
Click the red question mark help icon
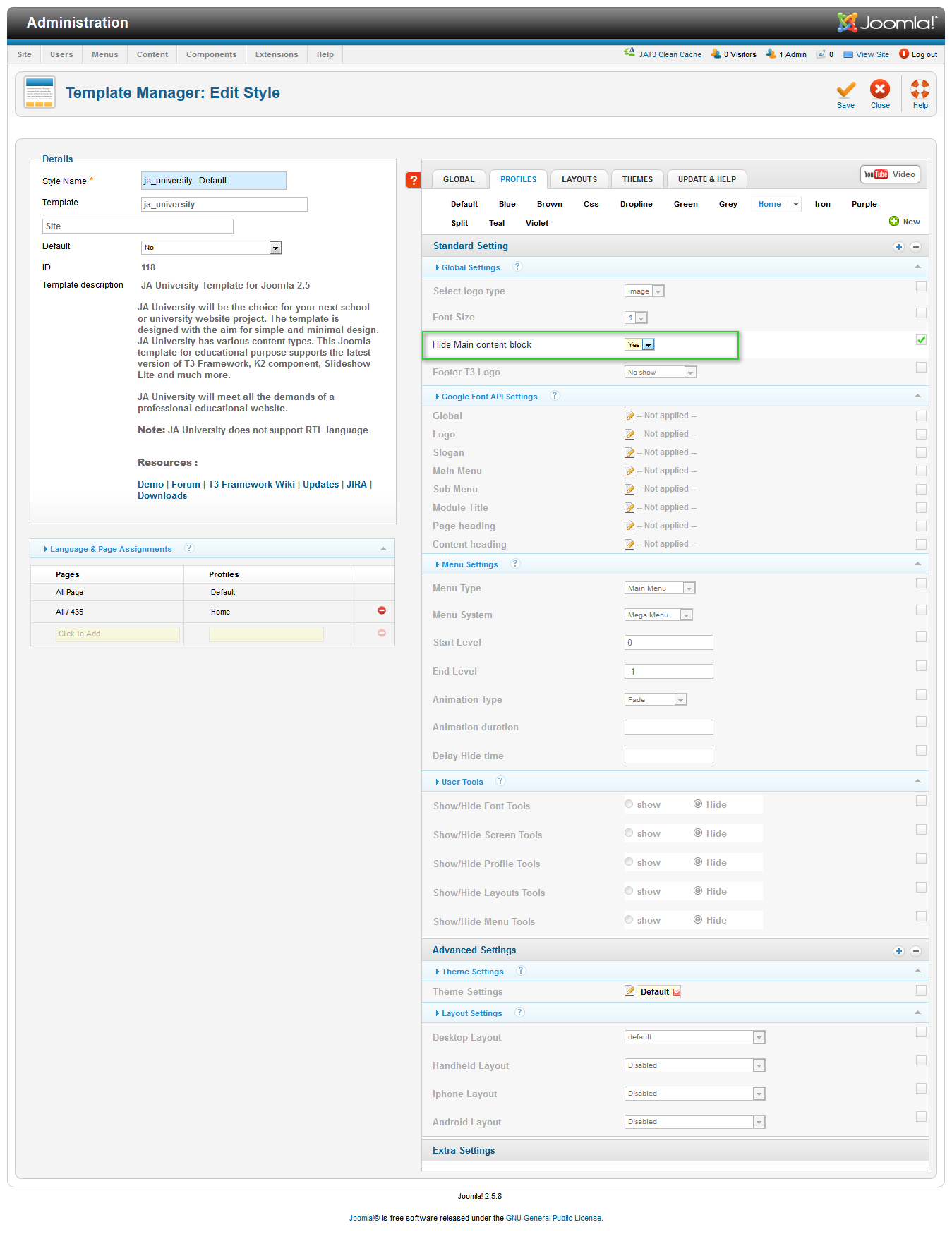coord(414,180)
